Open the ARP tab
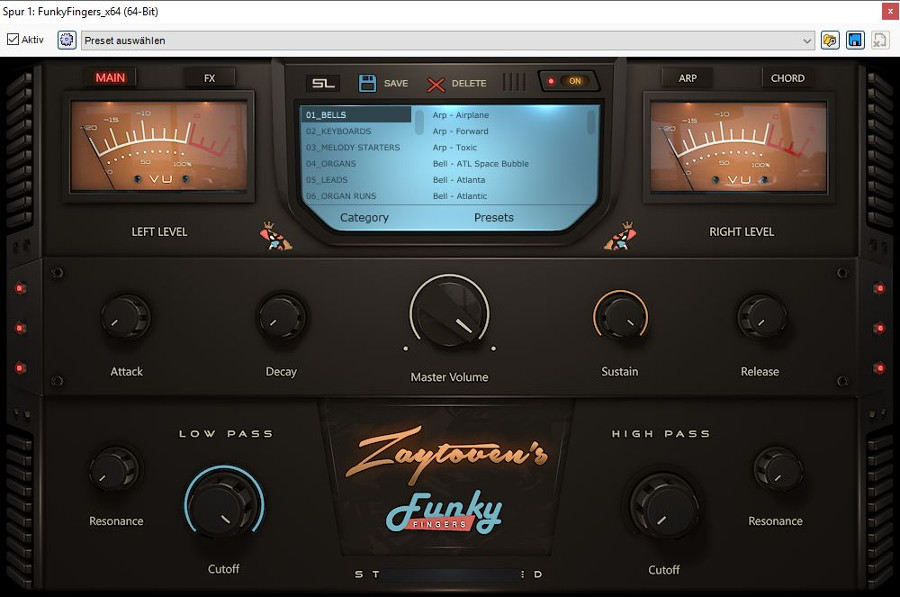 [688, 78]
